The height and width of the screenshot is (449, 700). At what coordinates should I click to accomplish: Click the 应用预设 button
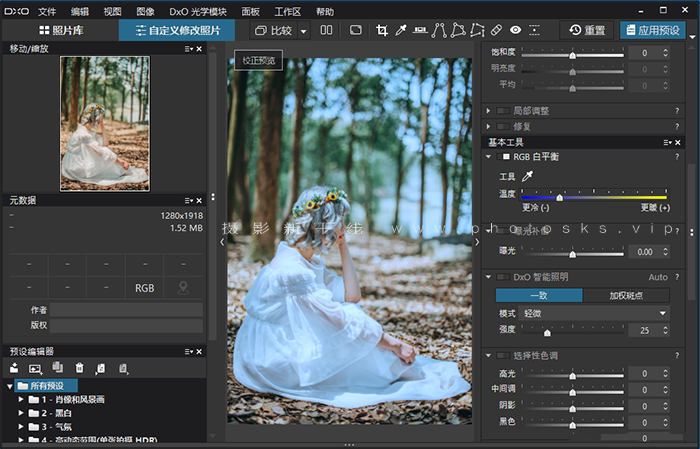click(x=653, y=30)
